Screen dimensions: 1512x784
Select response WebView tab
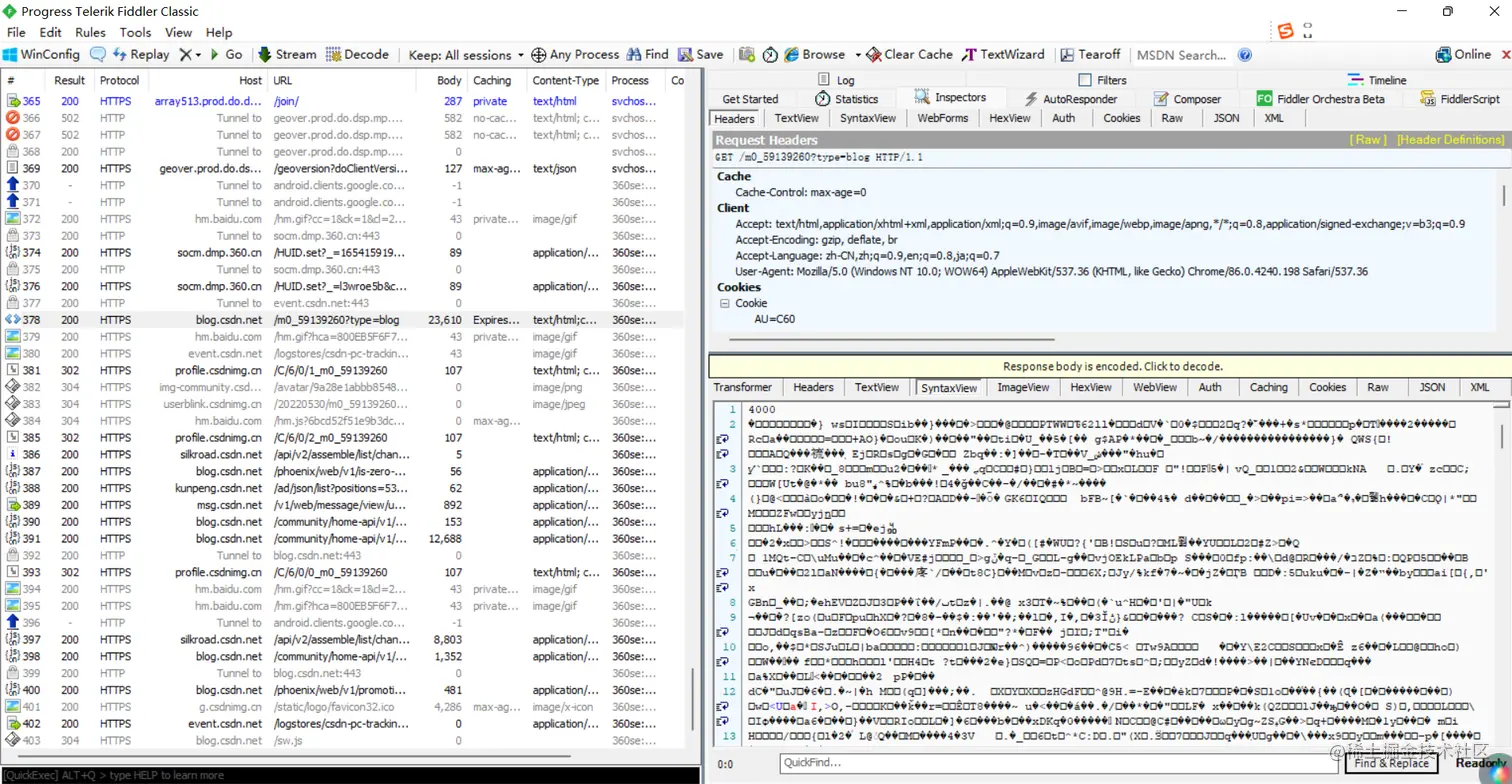click(x=1154, y=387)
